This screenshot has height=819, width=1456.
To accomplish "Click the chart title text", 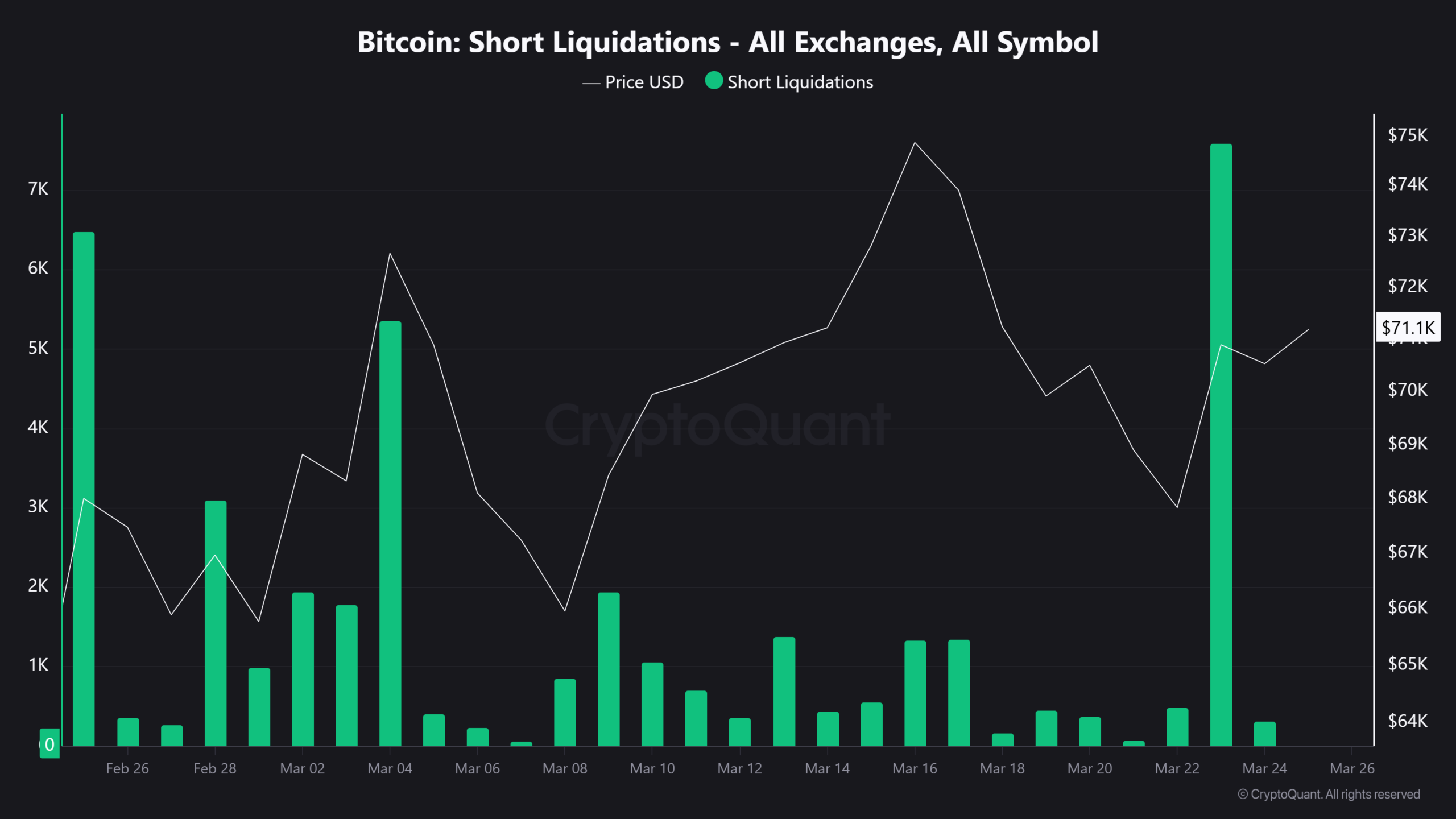I will pyautogui.click(x=727, y=42).
